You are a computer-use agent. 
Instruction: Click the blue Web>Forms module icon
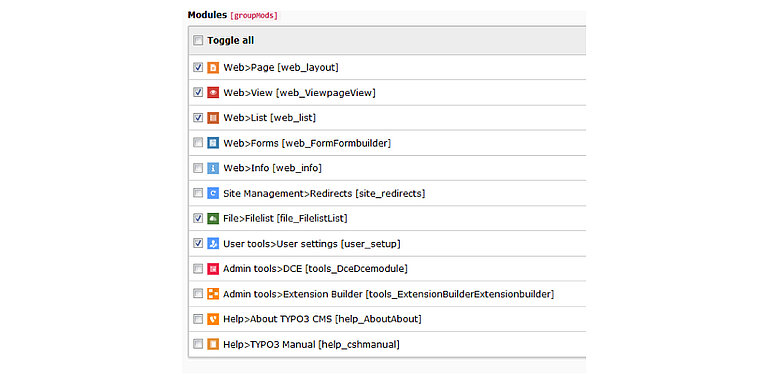(x=213, y=143)
